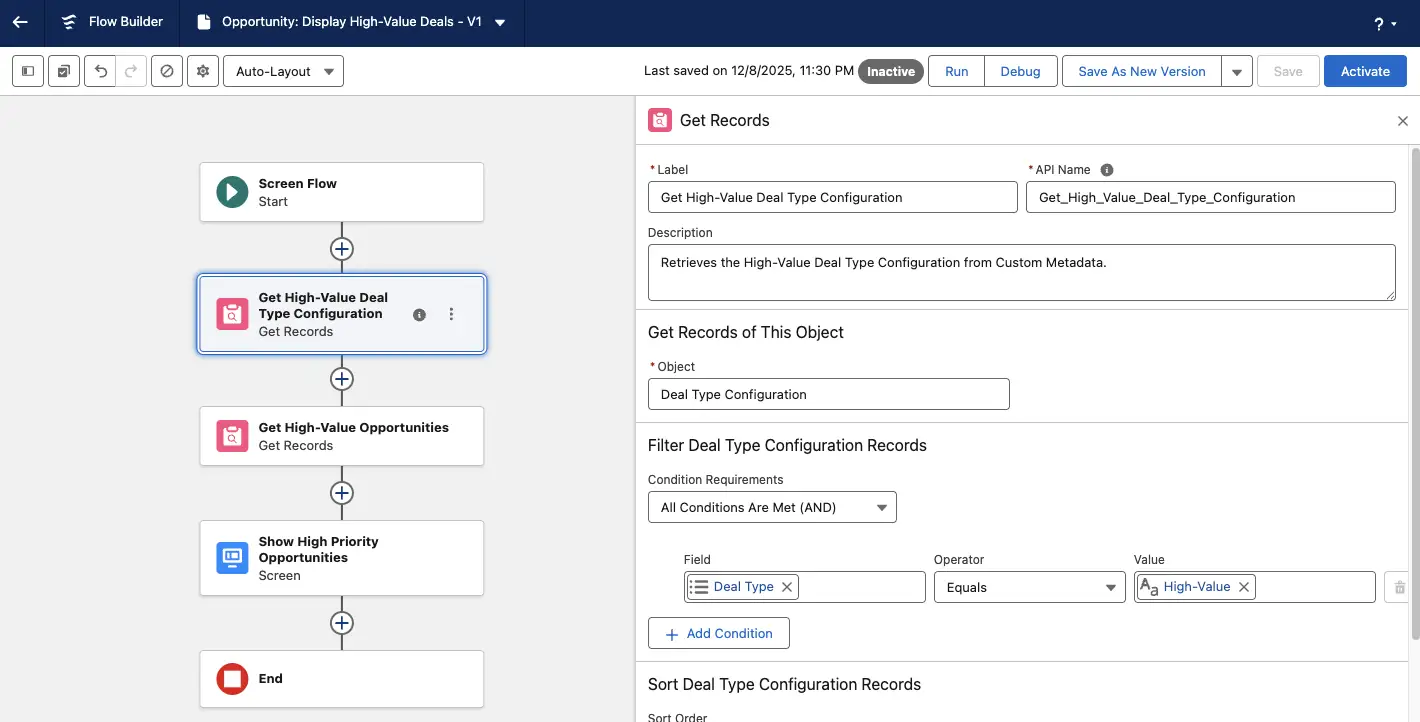This screenshot has height=722, width=1420.
Task: Click the select elements toolbar icon
Action: [x=64, y=71]
